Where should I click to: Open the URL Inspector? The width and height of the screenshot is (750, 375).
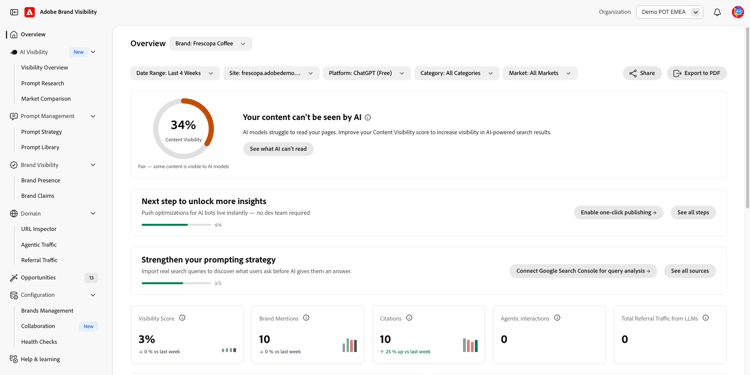point(39,229)
